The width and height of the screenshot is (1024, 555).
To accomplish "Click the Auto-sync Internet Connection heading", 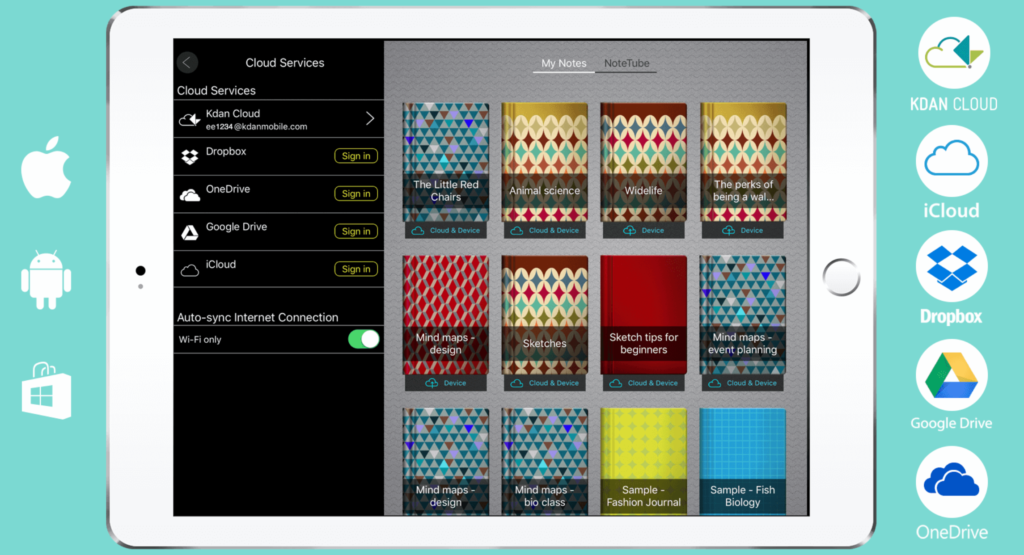I will click(257, 317).
